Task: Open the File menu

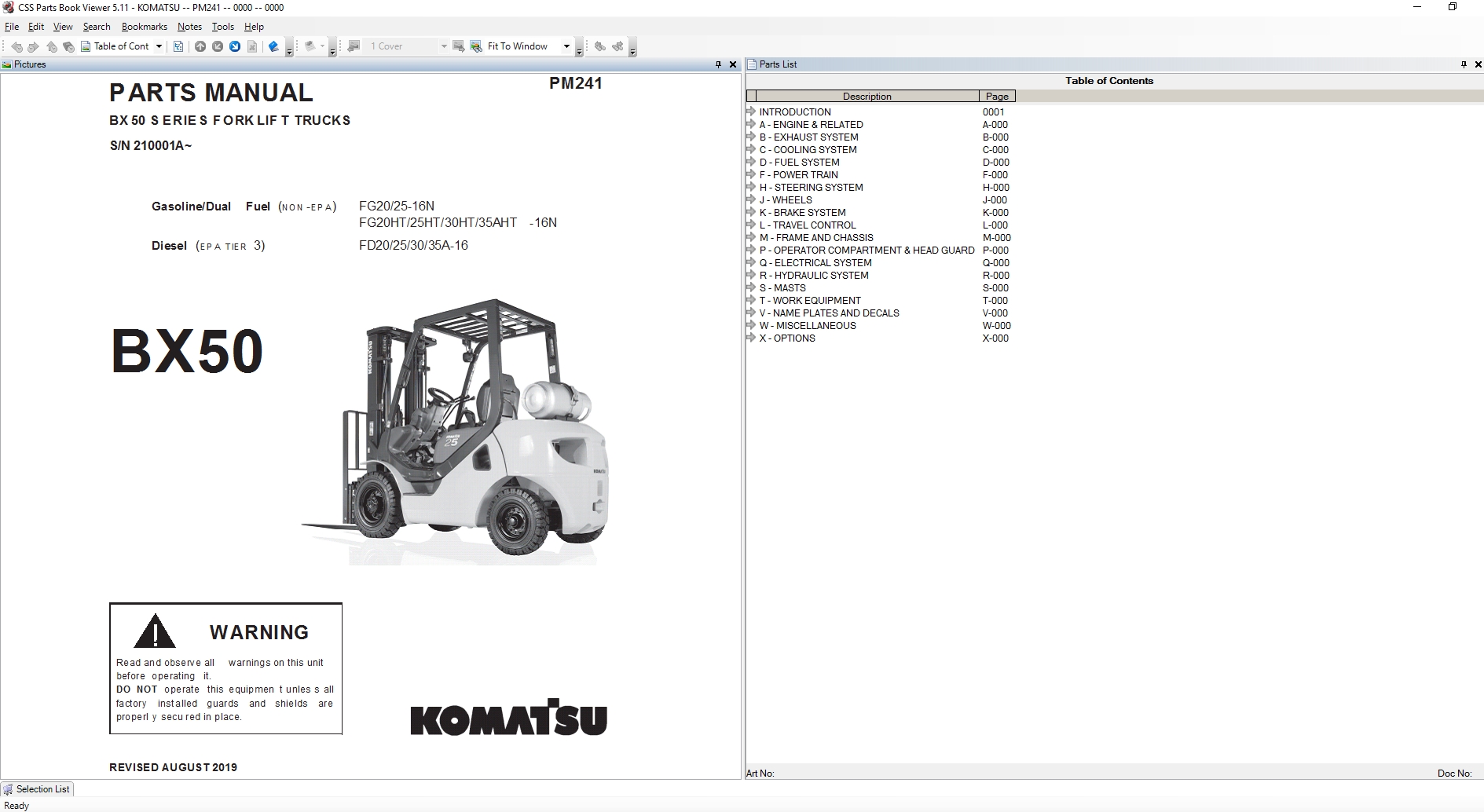Action: [x=12, y=27]
